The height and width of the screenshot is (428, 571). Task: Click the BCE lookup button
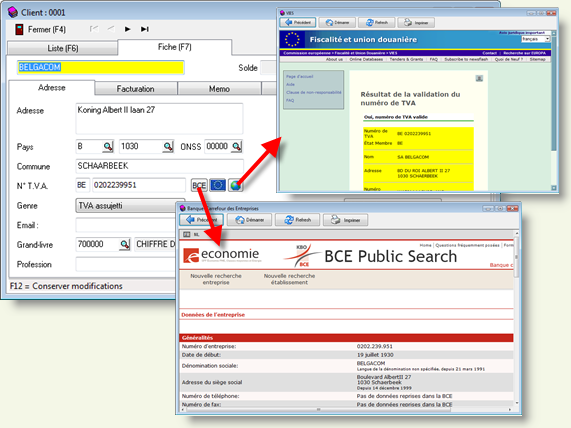click(x=199, y=185)
